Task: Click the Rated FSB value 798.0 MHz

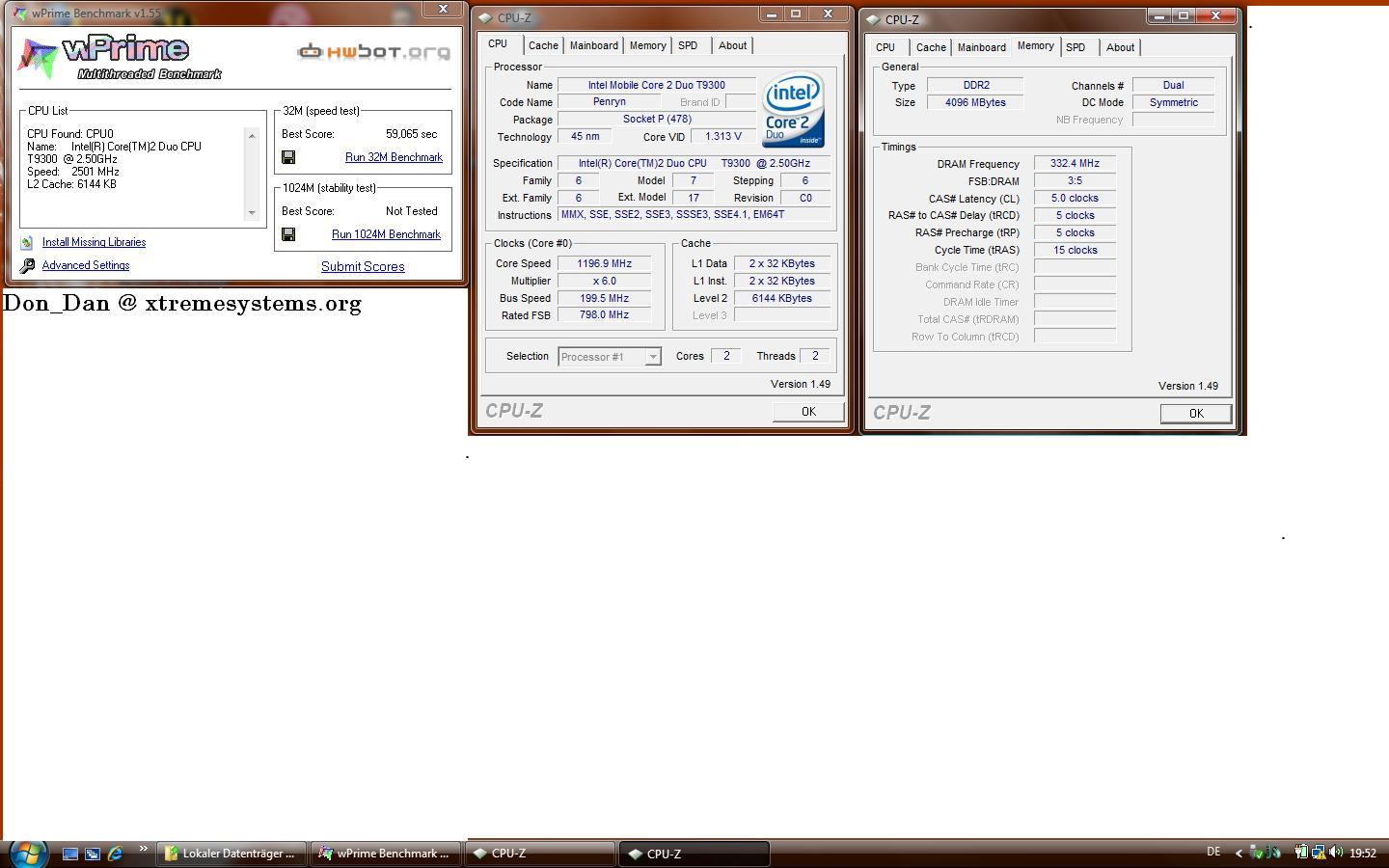Action: coord(604,314)
